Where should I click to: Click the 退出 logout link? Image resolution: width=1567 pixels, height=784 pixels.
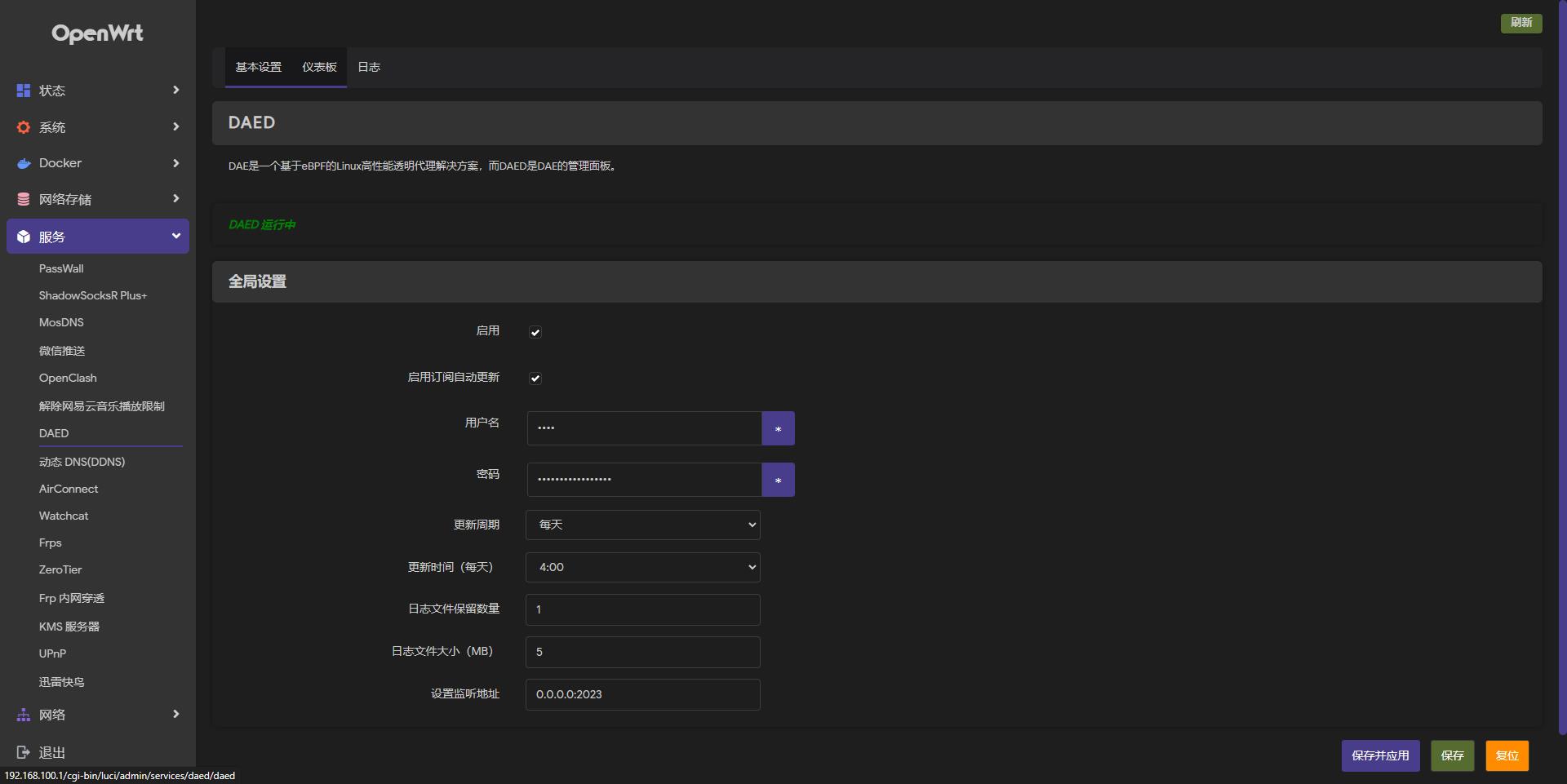coord(52,752)
